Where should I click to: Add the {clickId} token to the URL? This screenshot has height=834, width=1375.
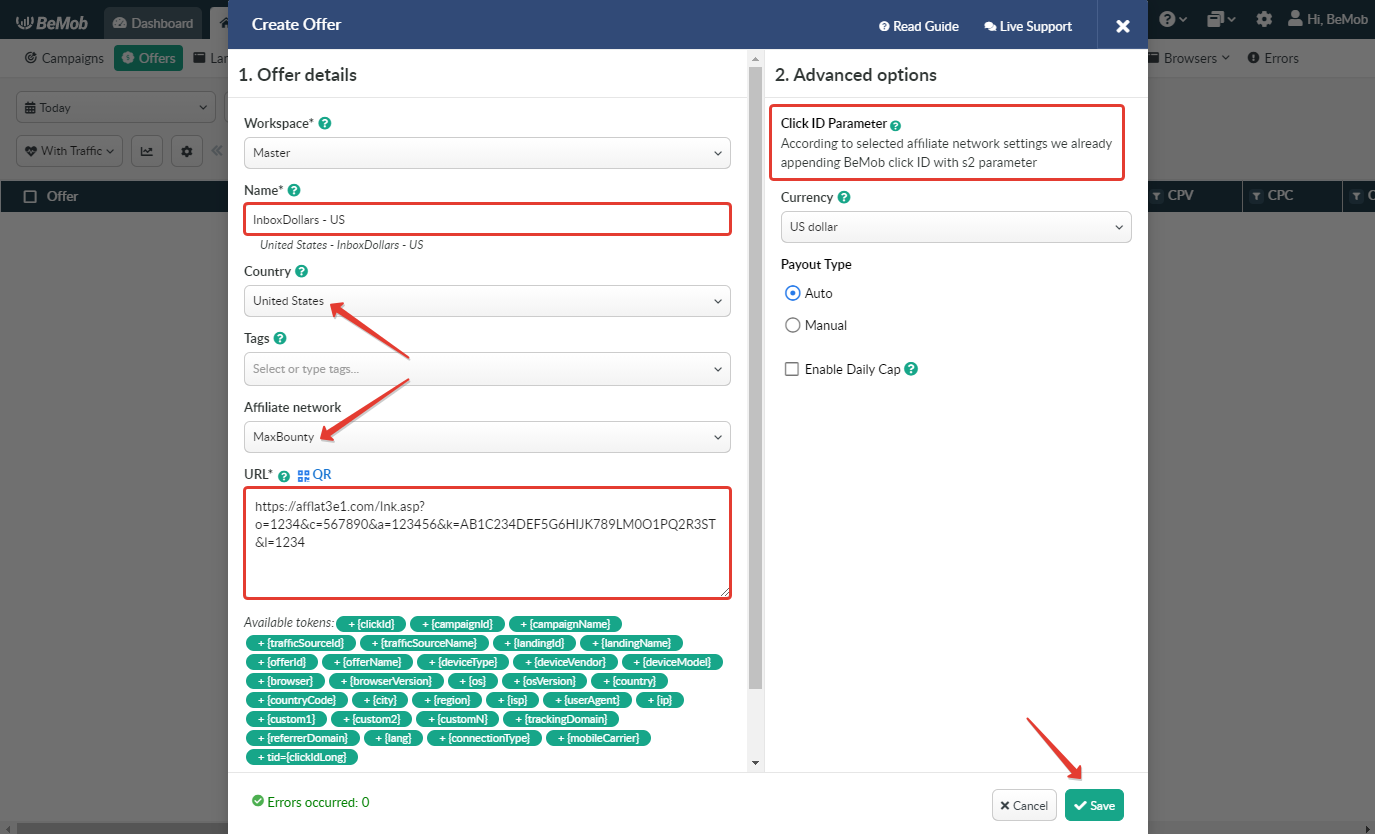tap(370, 624)
